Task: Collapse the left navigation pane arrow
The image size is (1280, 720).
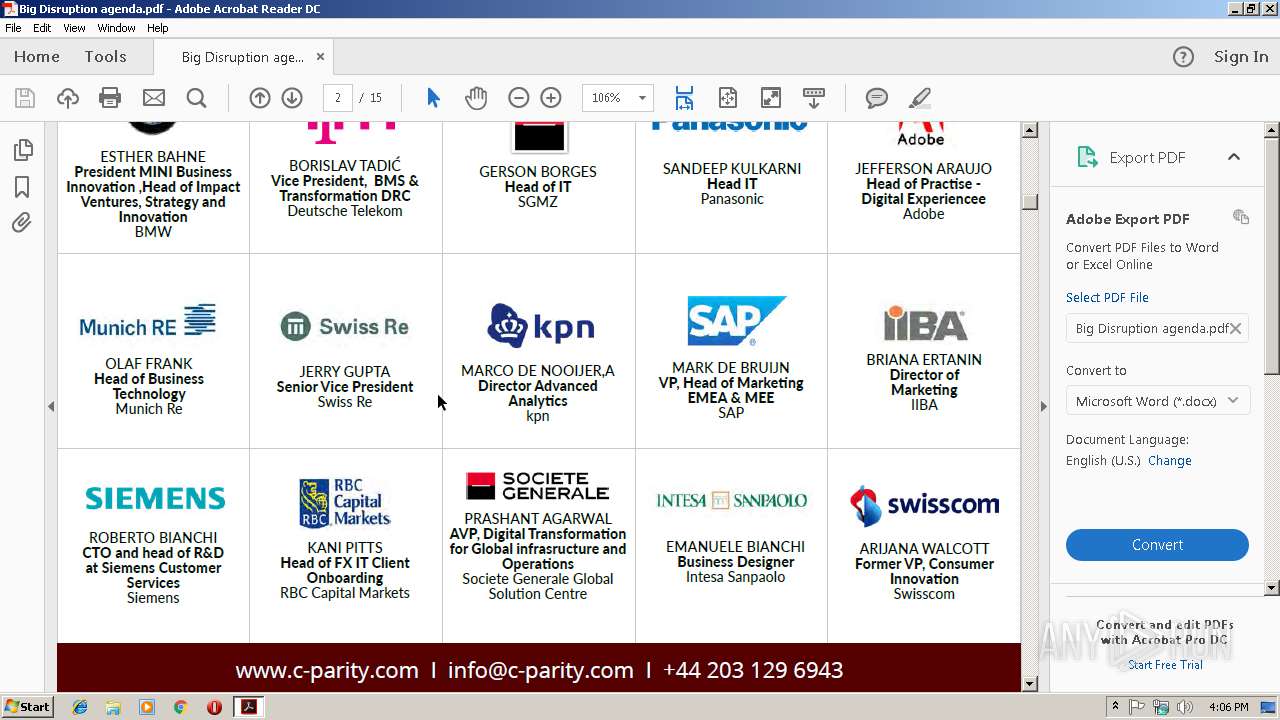Action: pos(51,406)
